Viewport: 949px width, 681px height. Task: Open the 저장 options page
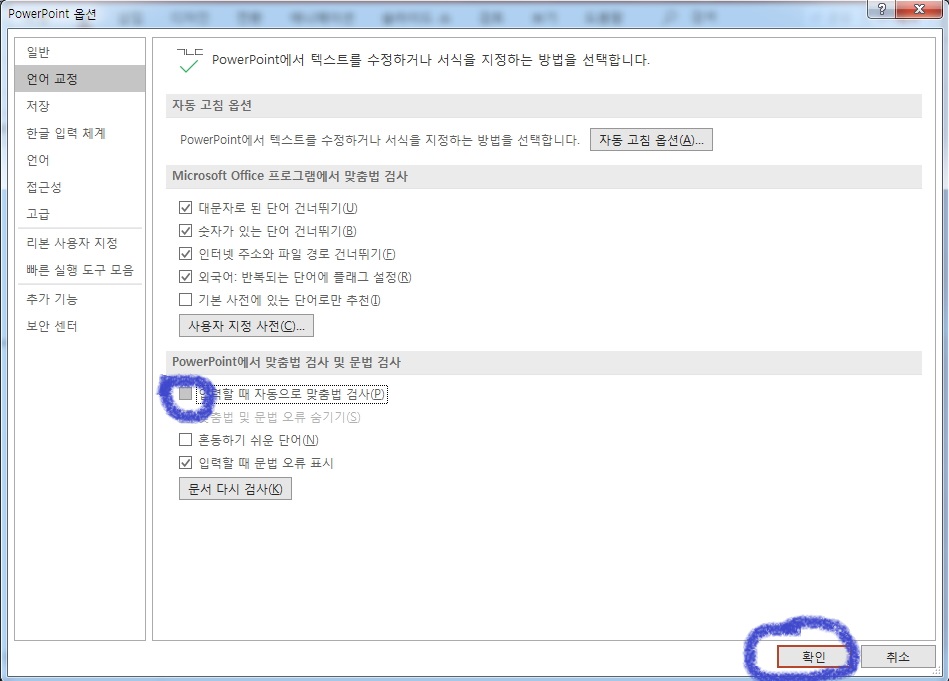[x=80, y=106]
